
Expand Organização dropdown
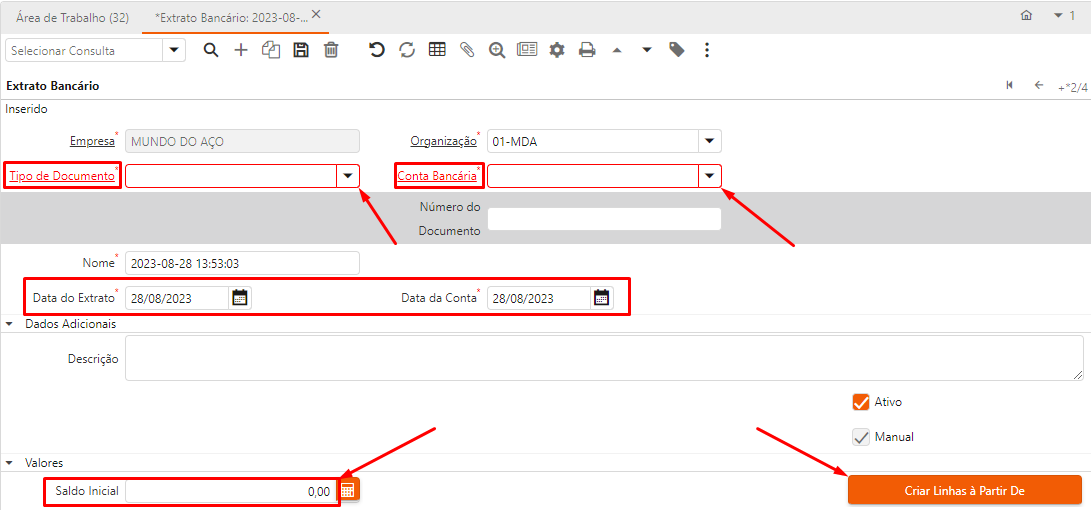(x=710, y=141)
